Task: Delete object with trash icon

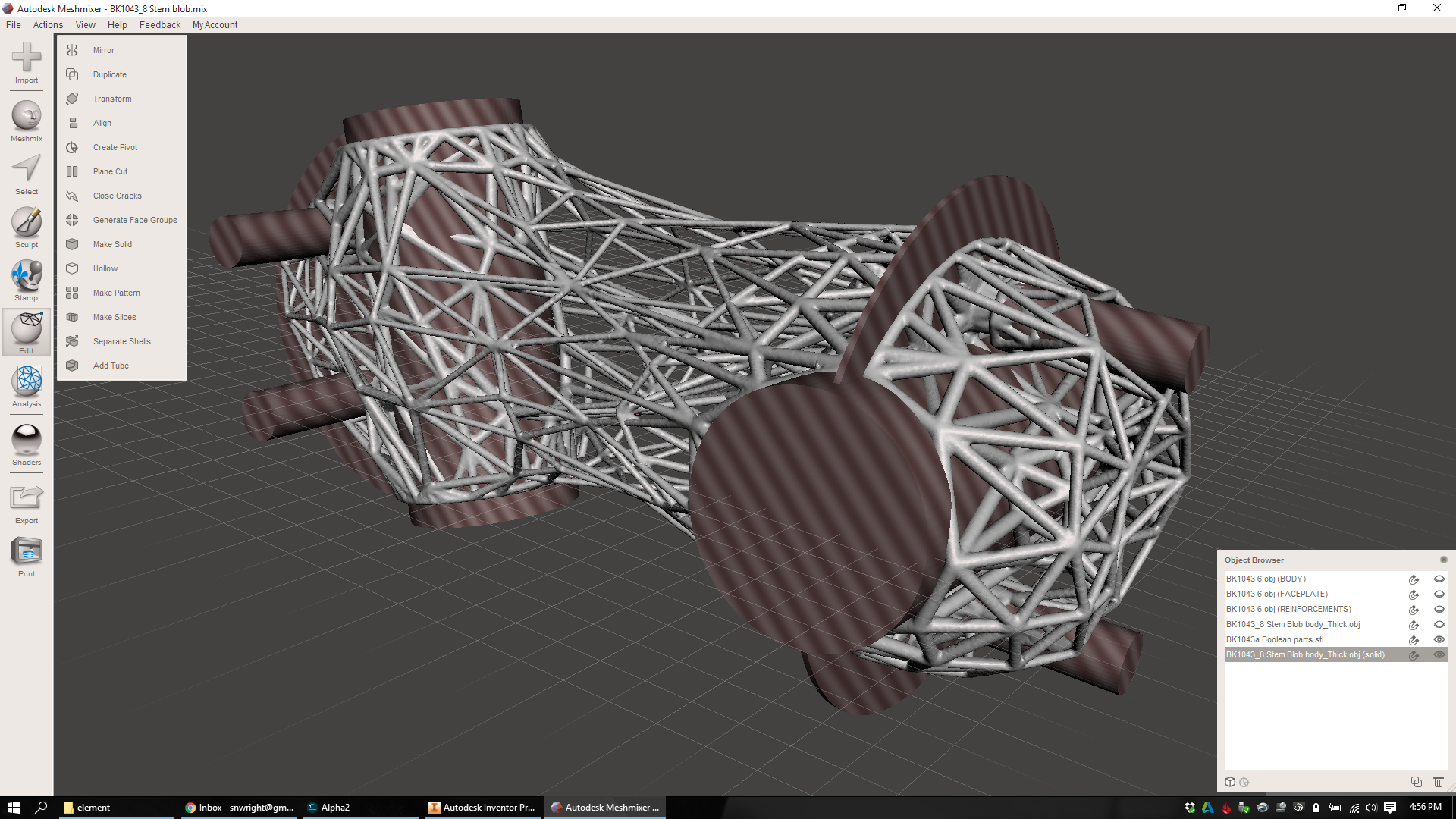Action: (x=1439, y=782)
